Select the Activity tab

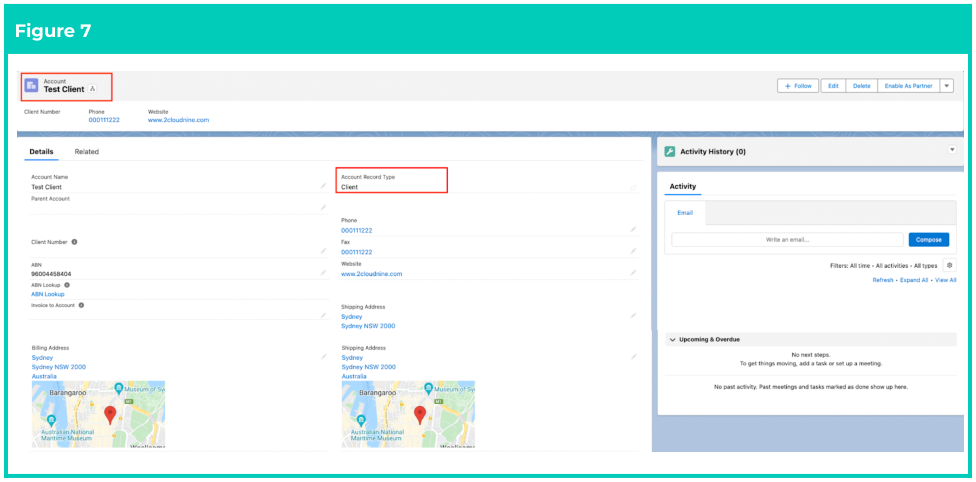click(683, 186)
